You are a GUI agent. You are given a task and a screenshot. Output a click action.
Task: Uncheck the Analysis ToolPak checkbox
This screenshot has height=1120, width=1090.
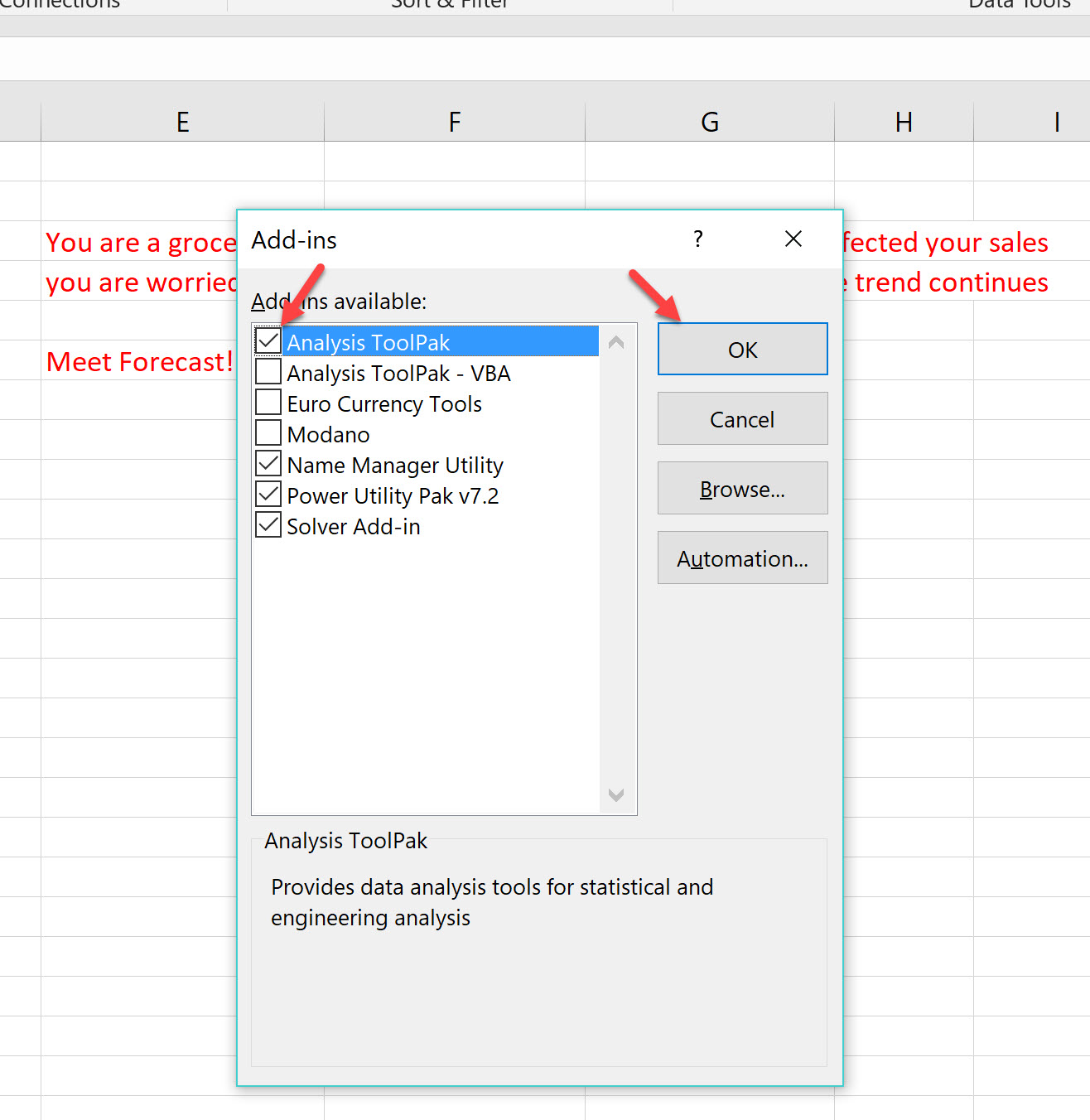(267, 340)
